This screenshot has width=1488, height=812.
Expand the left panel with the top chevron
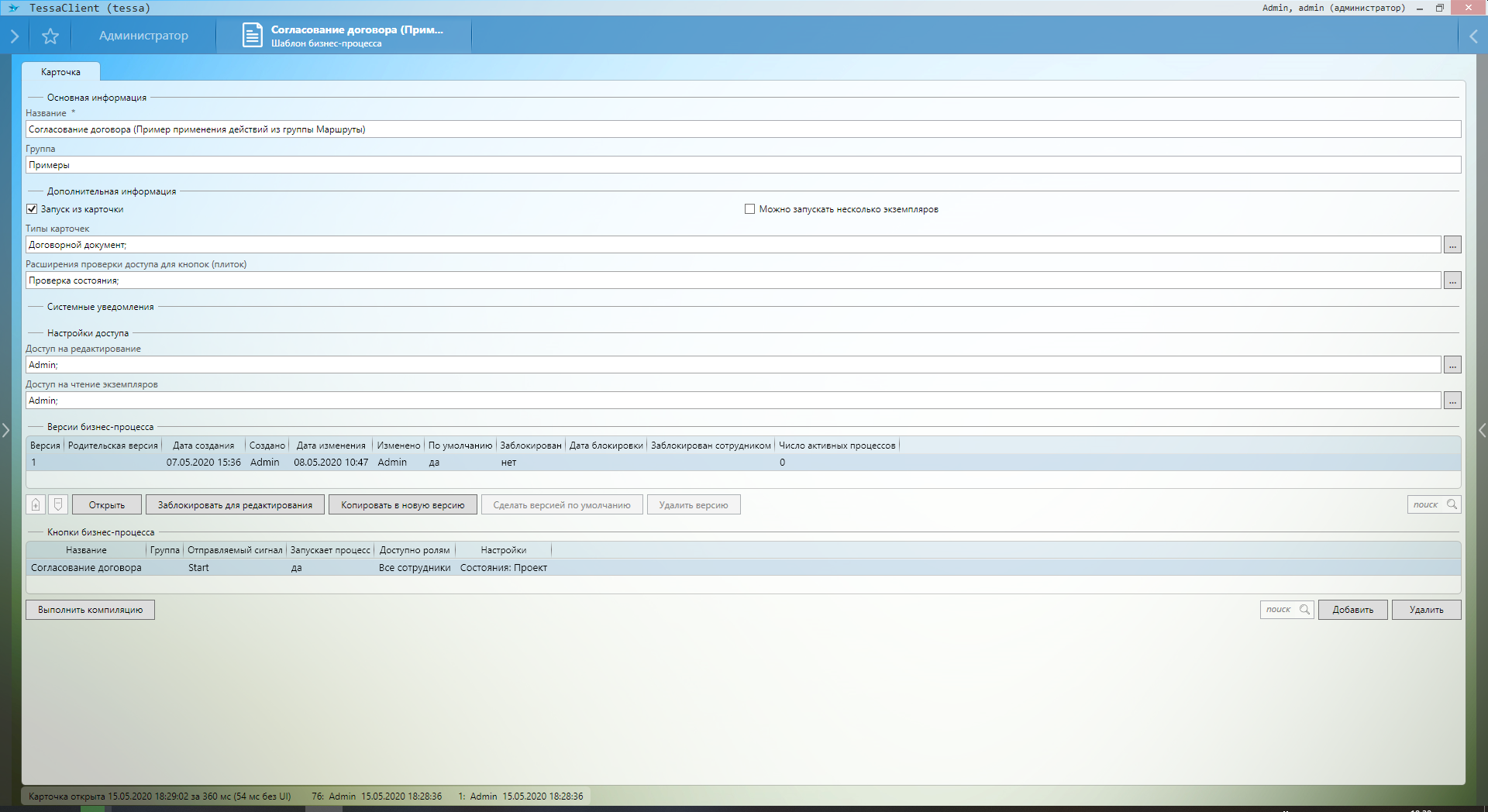(14, 36)
